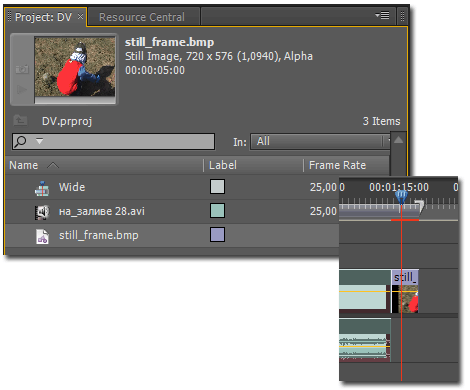The height and width of the screenshot is (390, 470).
Task: Click the на_заливе 28.avi label color swatch
Action: coord(217,211)
